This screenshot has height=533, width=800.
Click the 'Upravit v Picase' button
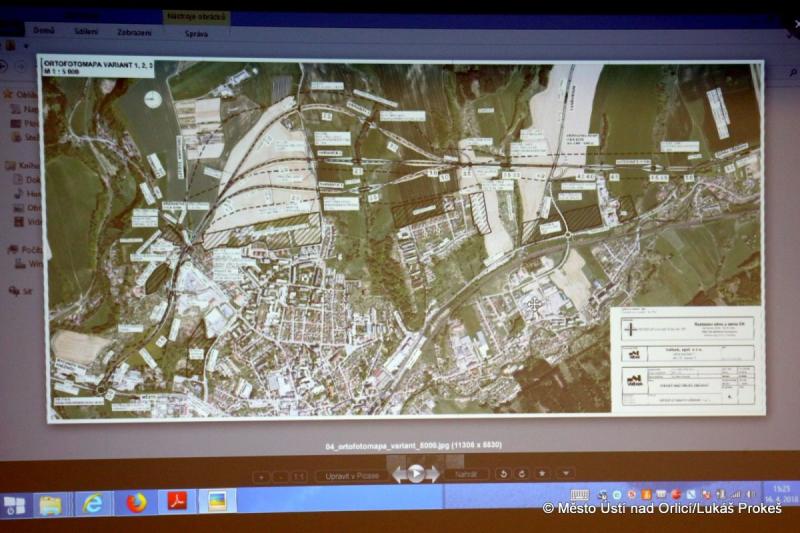(353, 476)
